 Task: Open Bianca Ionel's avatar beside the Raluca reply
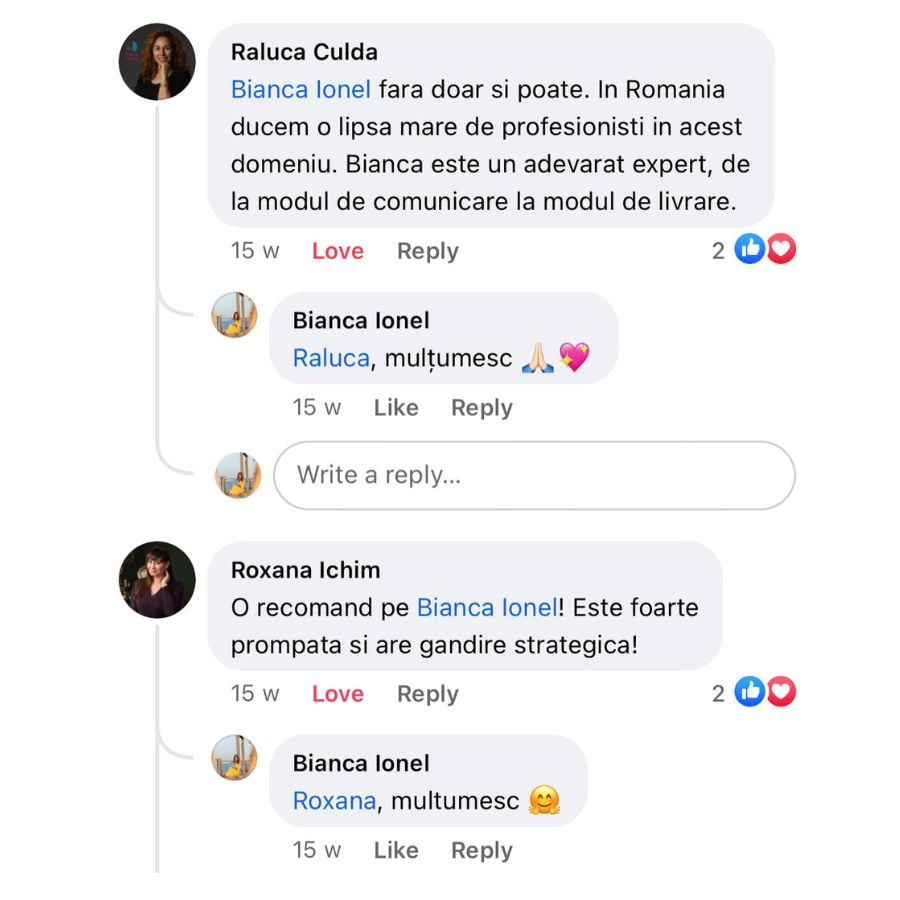[x=235, y=315]
